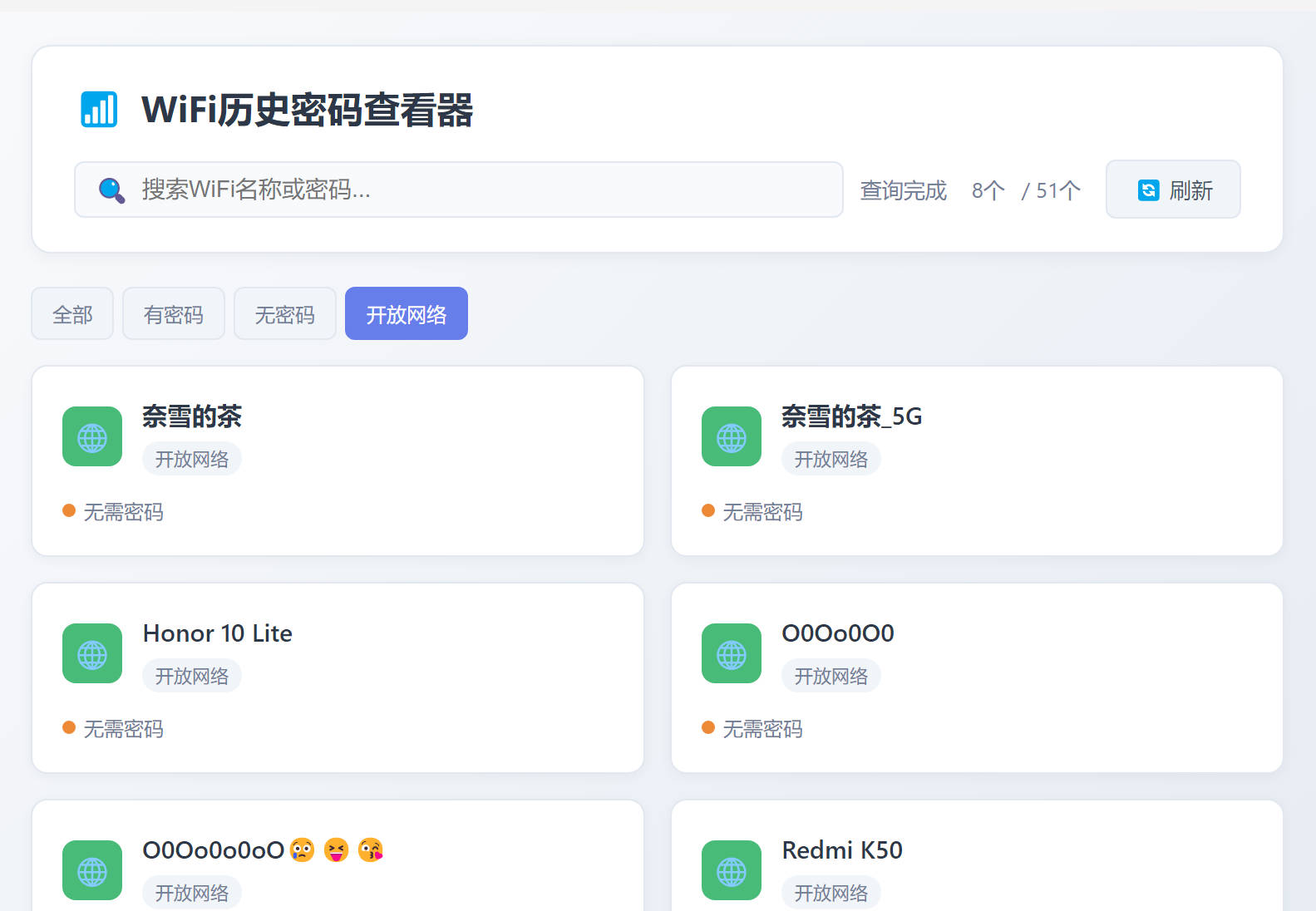Click the globe icon for 奈雪的茶
This screenshot has width=1316, height=911.
point(92,436)
